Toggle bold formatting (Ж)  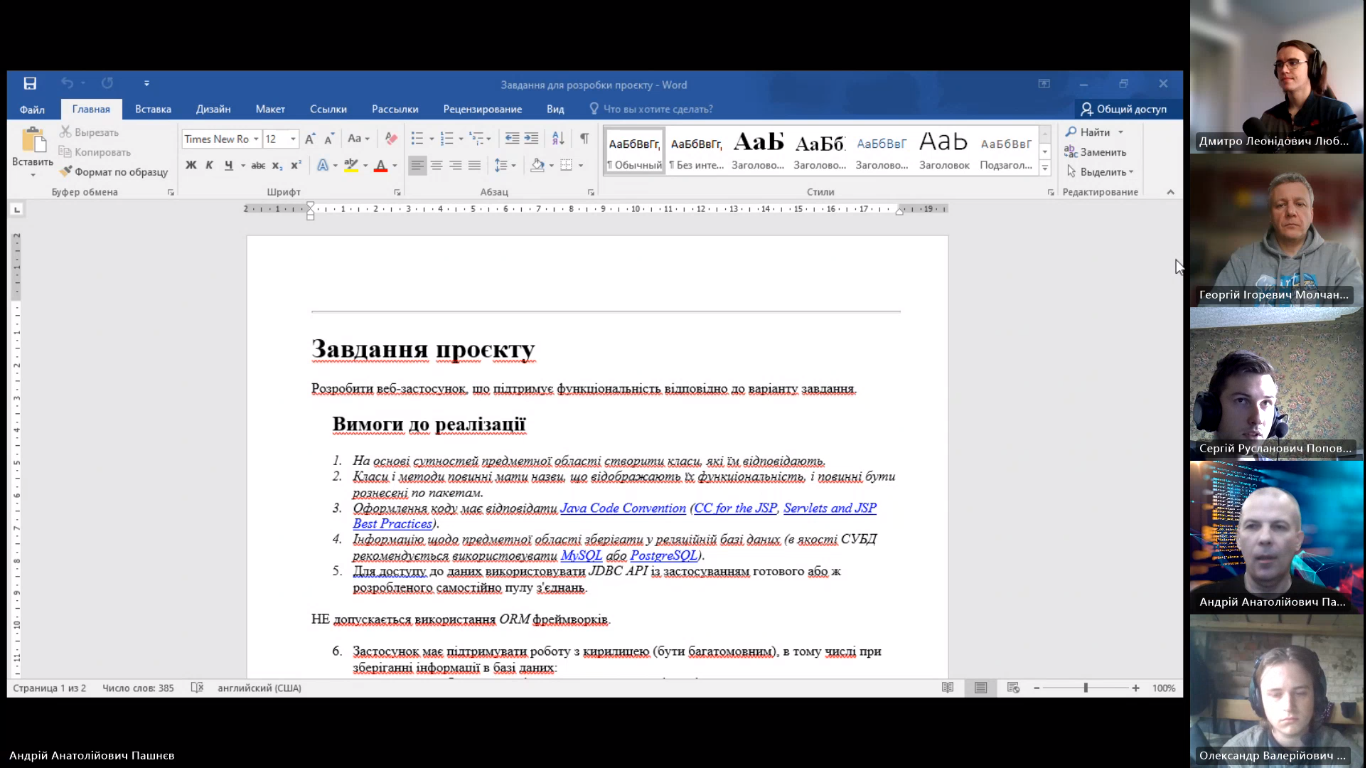click(190, 166)
